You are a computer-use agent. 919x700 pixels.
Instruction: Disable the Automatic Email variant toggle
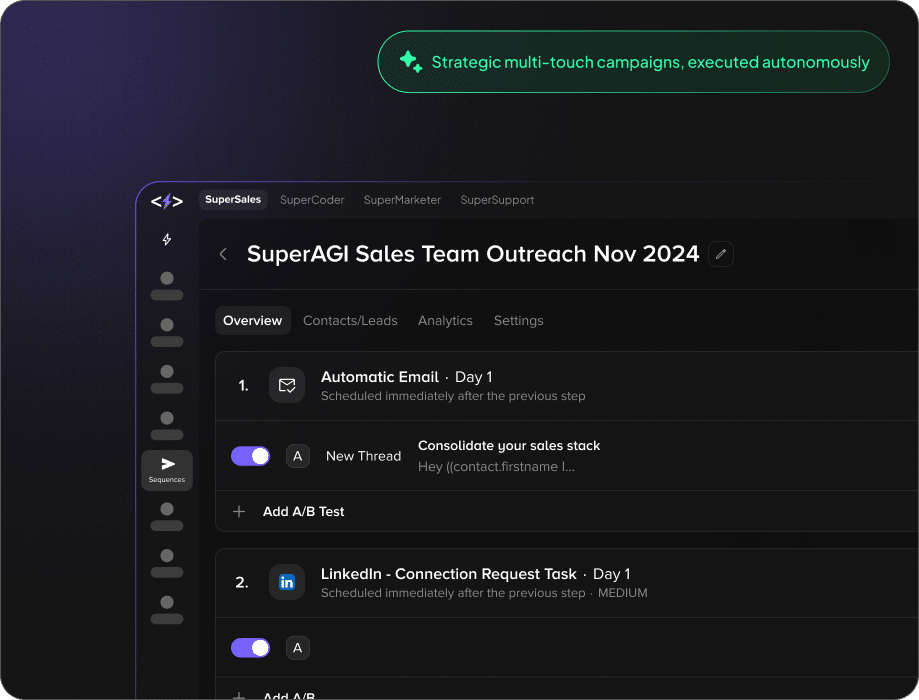pos(250,456)
